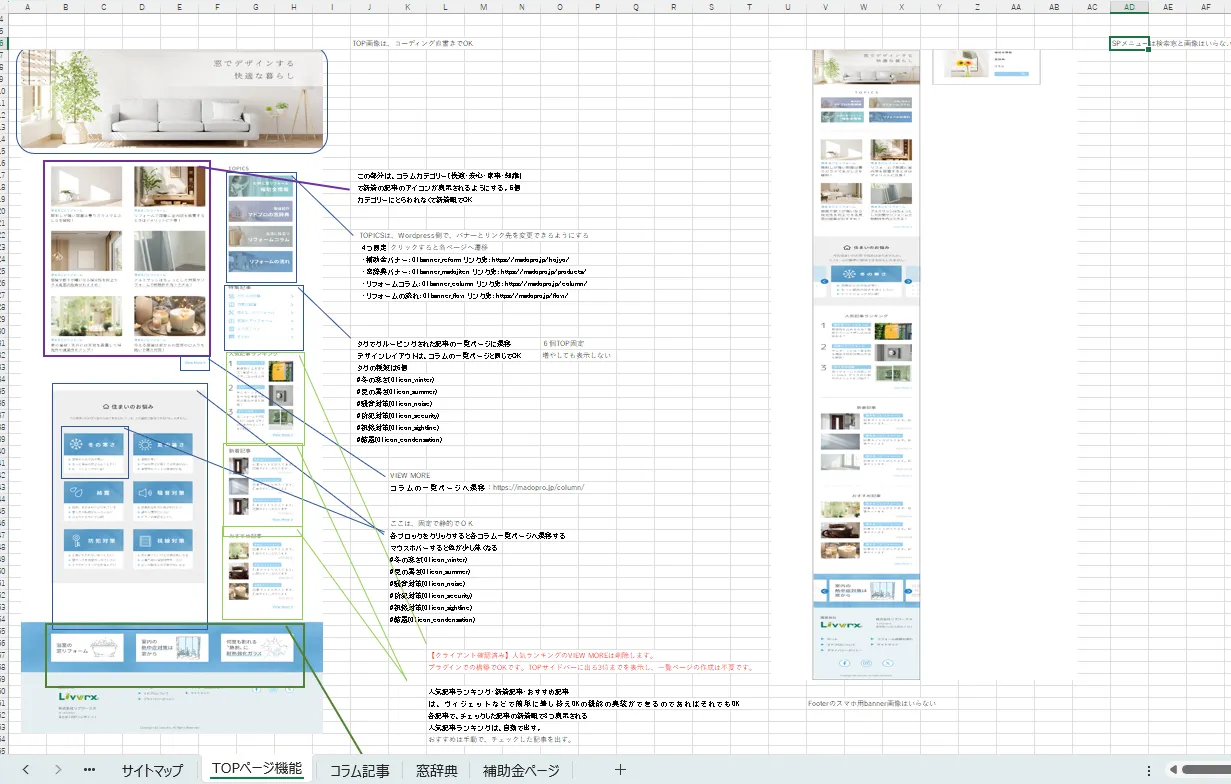Select column O header

(x=559, y=7)
